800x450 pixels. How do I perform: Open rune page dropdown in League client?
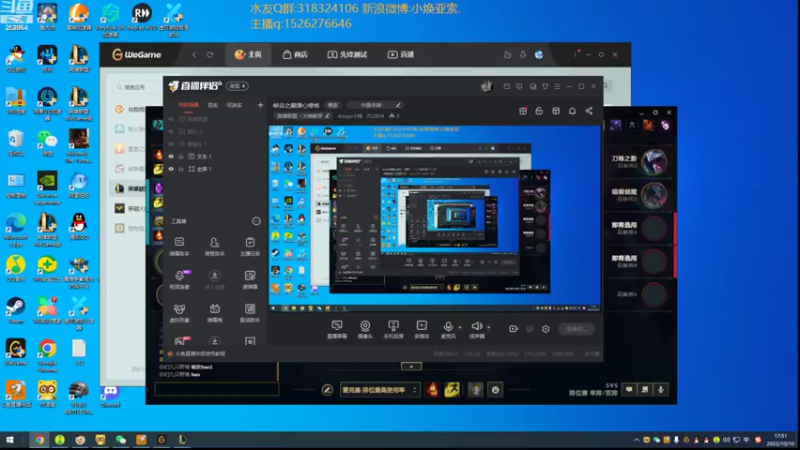tap(380, 390)
